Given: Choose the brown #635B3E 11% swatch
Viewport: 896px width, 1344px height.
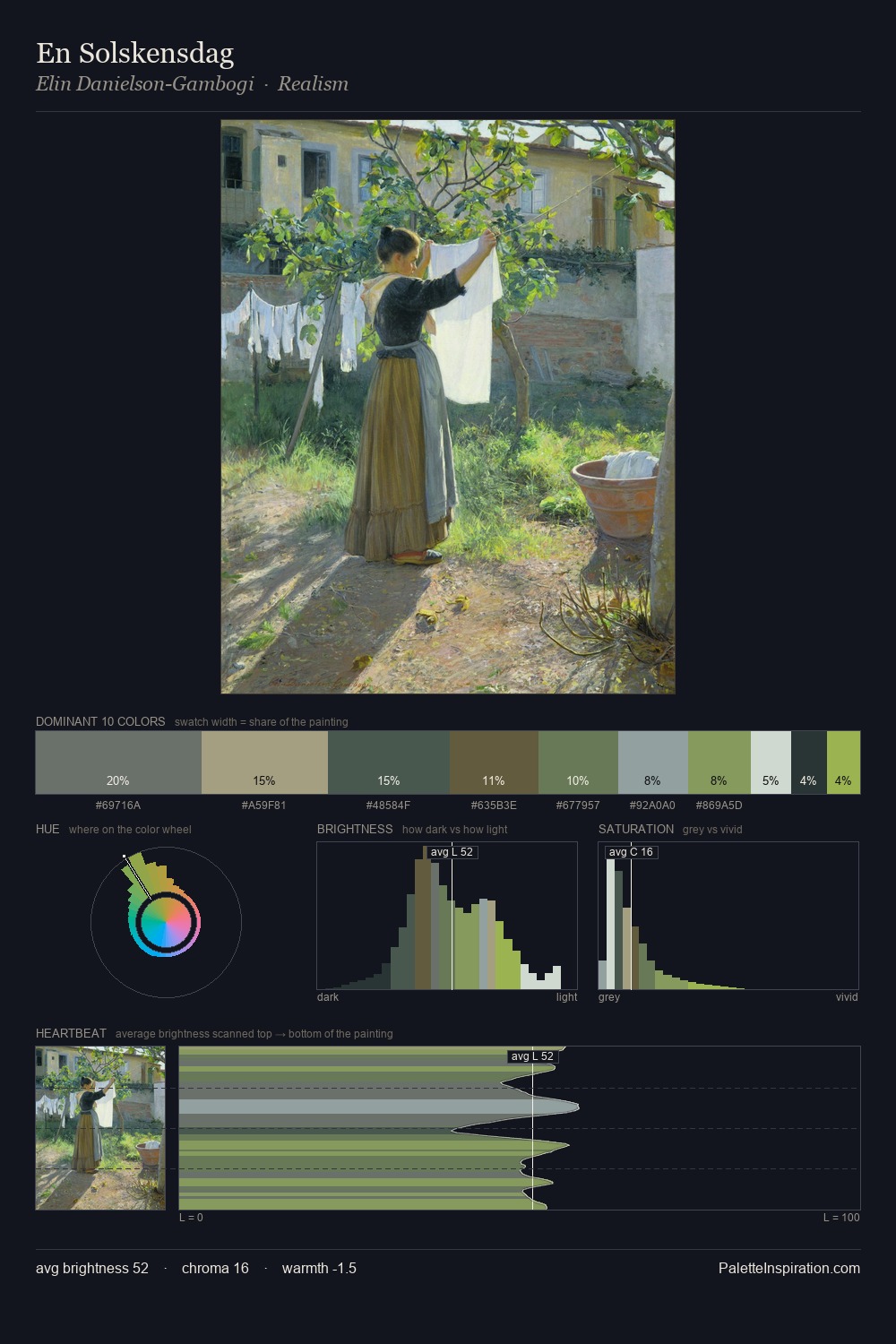Looking at the screenshot, I should pyautogui.click(x=494, y=762).
